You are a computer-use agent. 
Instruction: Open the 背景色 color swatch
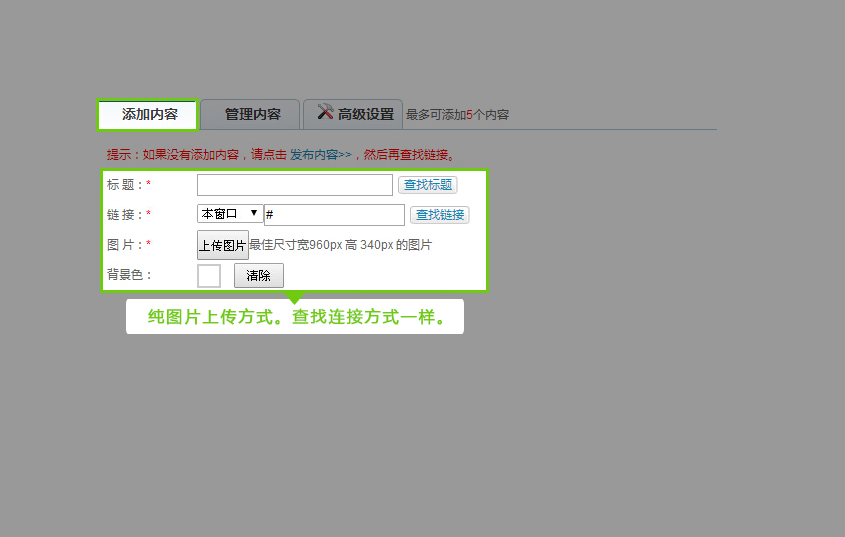tap(209, 276)
